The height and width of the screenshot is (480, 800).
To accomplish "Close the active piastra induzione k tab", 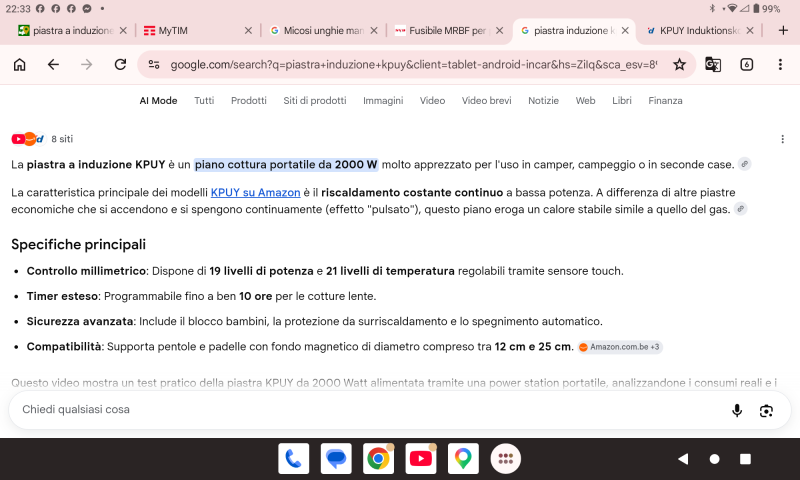I will pyautogui.click(x=625, y=31).
